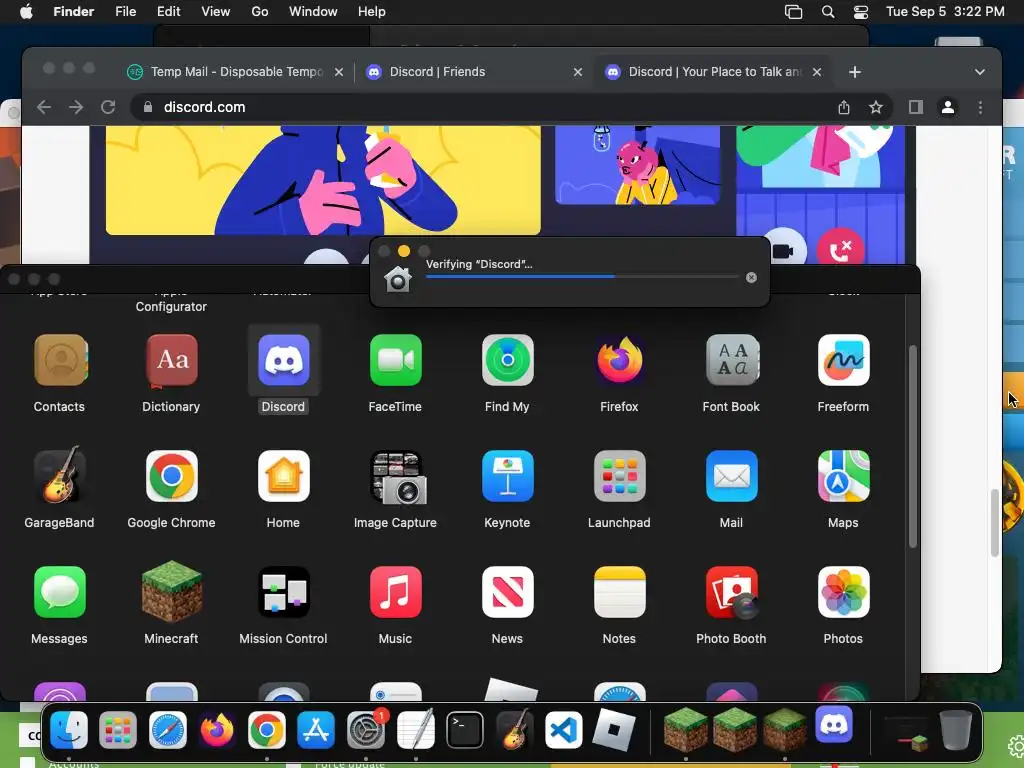
Task: Open Firefox in the Applications folder
Action: pyautogui.click(x=619, y=360)
